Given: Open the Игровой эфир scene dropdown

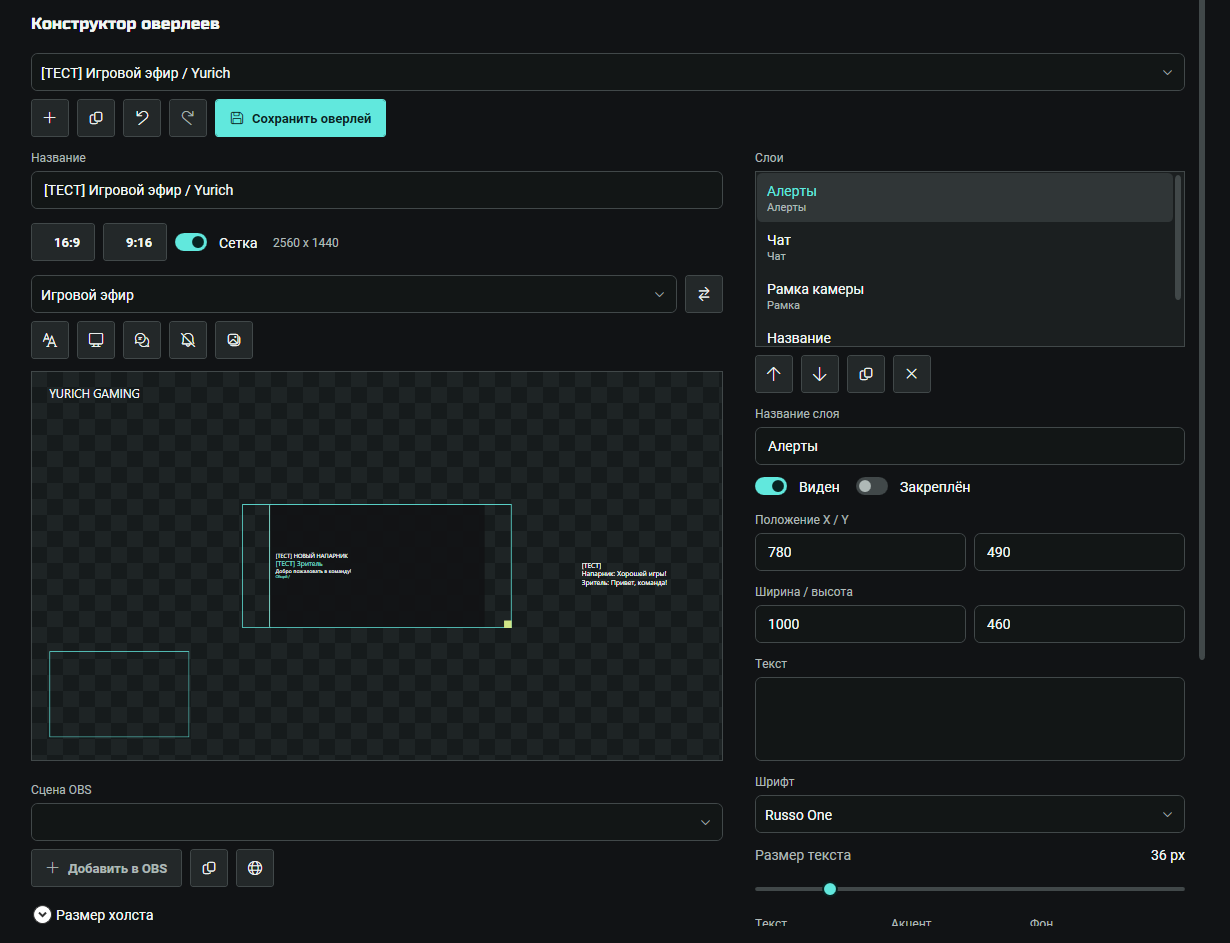Looking at the screenshot, I should pyautogui.click(x=354, y=294).
